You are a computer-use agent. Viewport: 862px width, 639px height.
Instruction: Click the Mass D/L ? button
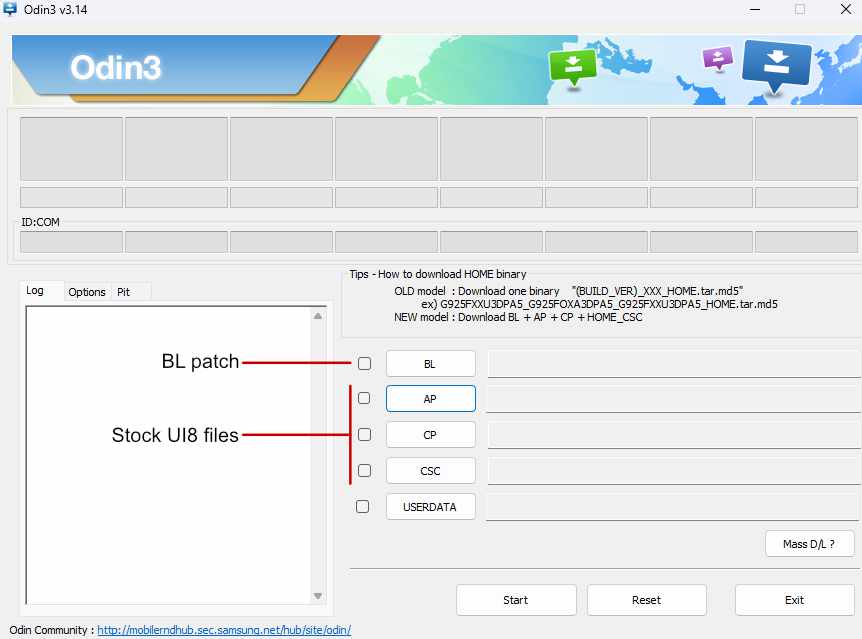pyautogui.click(x=809, y=543)
